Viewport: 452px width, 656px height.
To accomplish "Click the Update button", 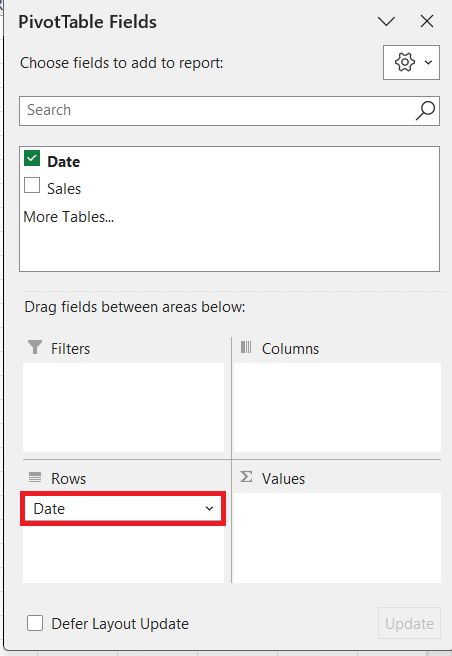I will [x=409, y=623].
